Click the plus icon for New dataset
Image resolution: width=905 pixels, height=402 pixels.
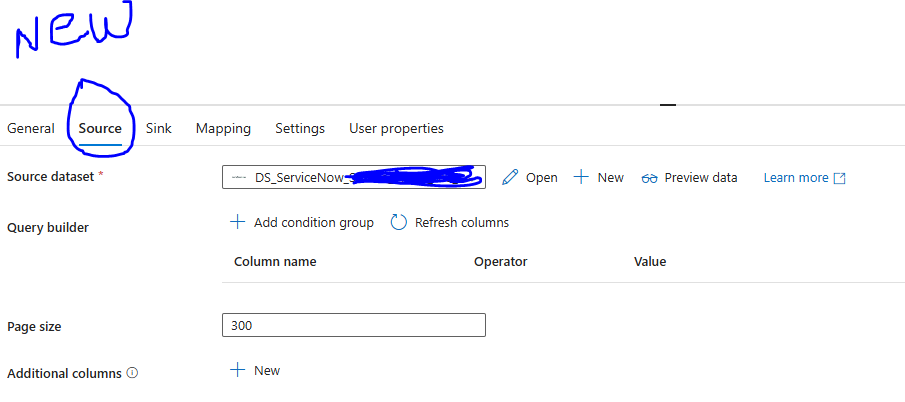click(x=581, y=177)
